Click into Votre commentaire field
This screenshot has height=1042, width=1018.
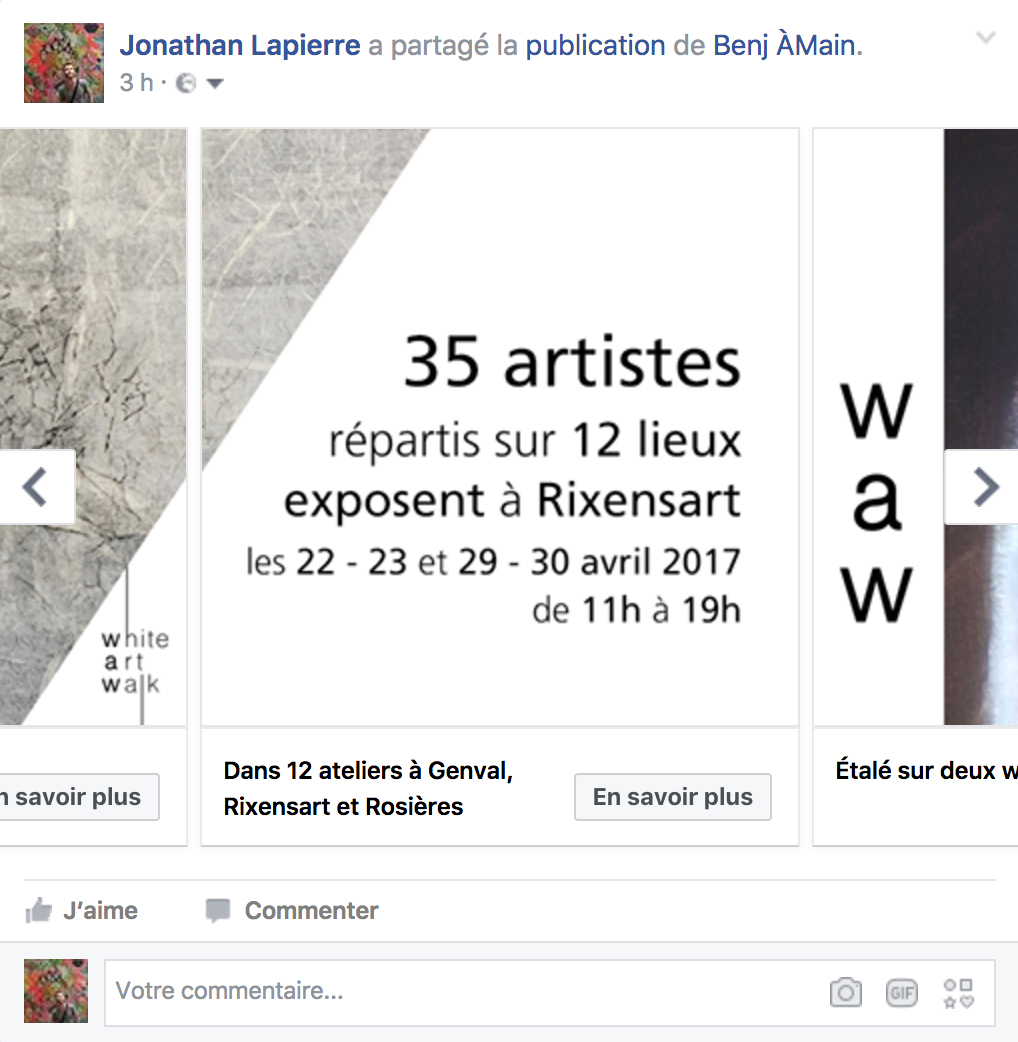pyautogui.click(x=465, y=992)
